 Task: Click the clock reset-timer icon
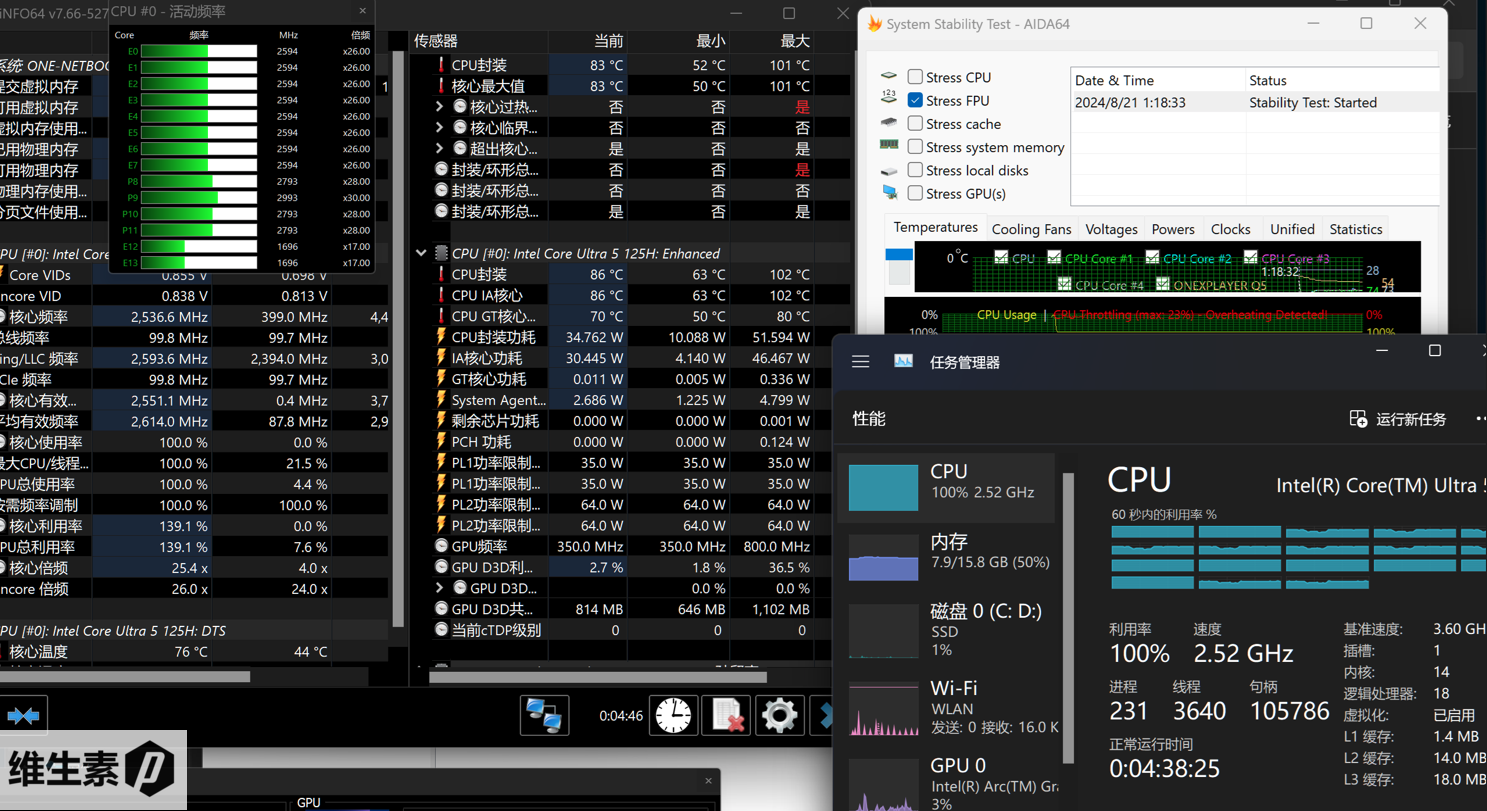pos(673,716)
